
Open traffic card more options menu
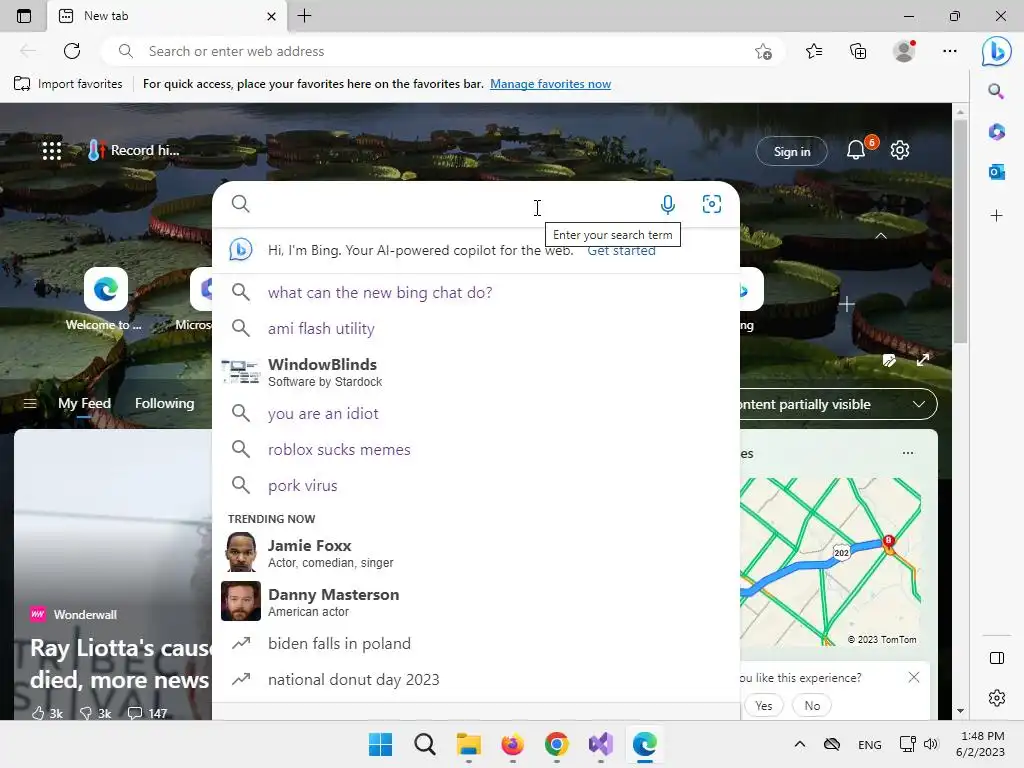908,453
